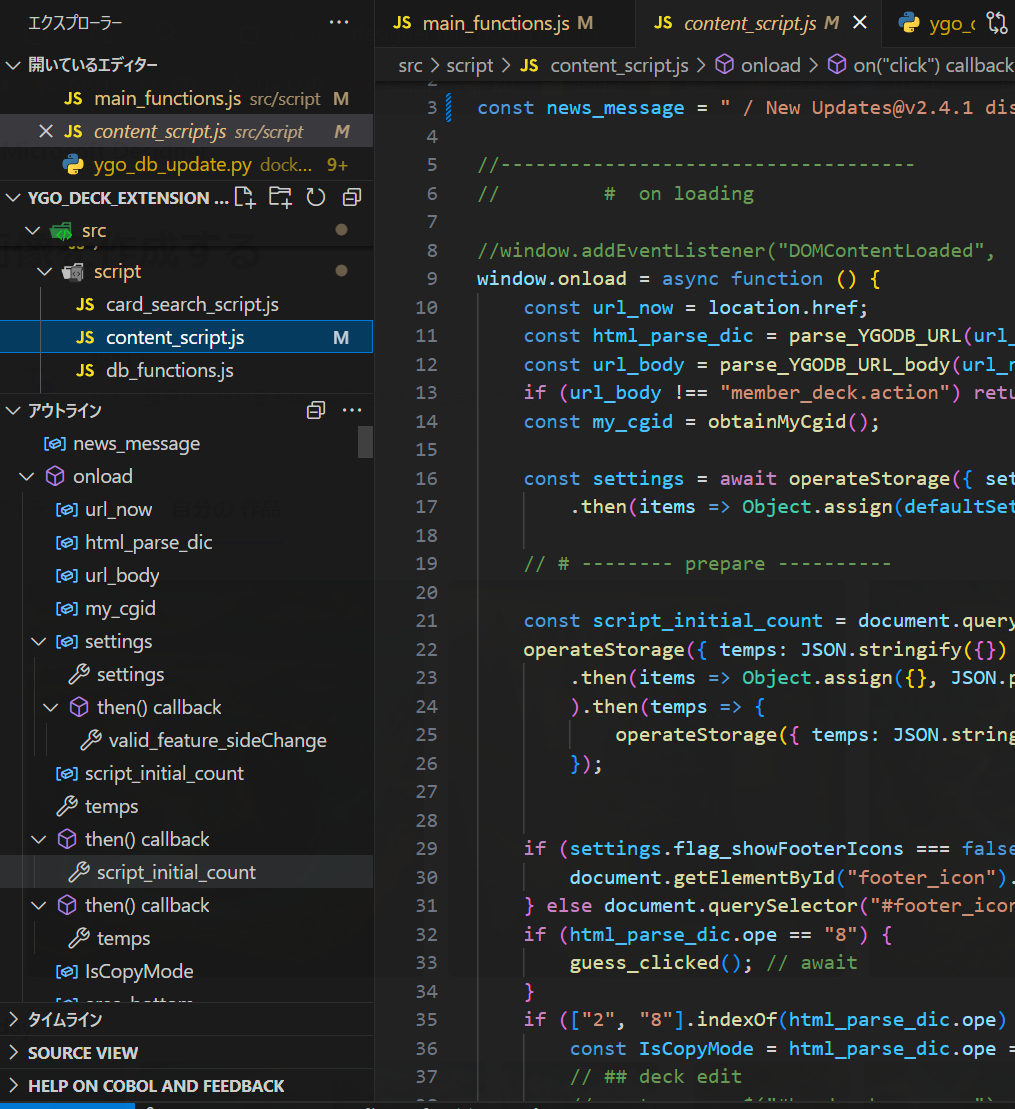Collapse the onload symbol in the outline
The width and height of the screenshot is (1015, 1109).
coord(26,477)
